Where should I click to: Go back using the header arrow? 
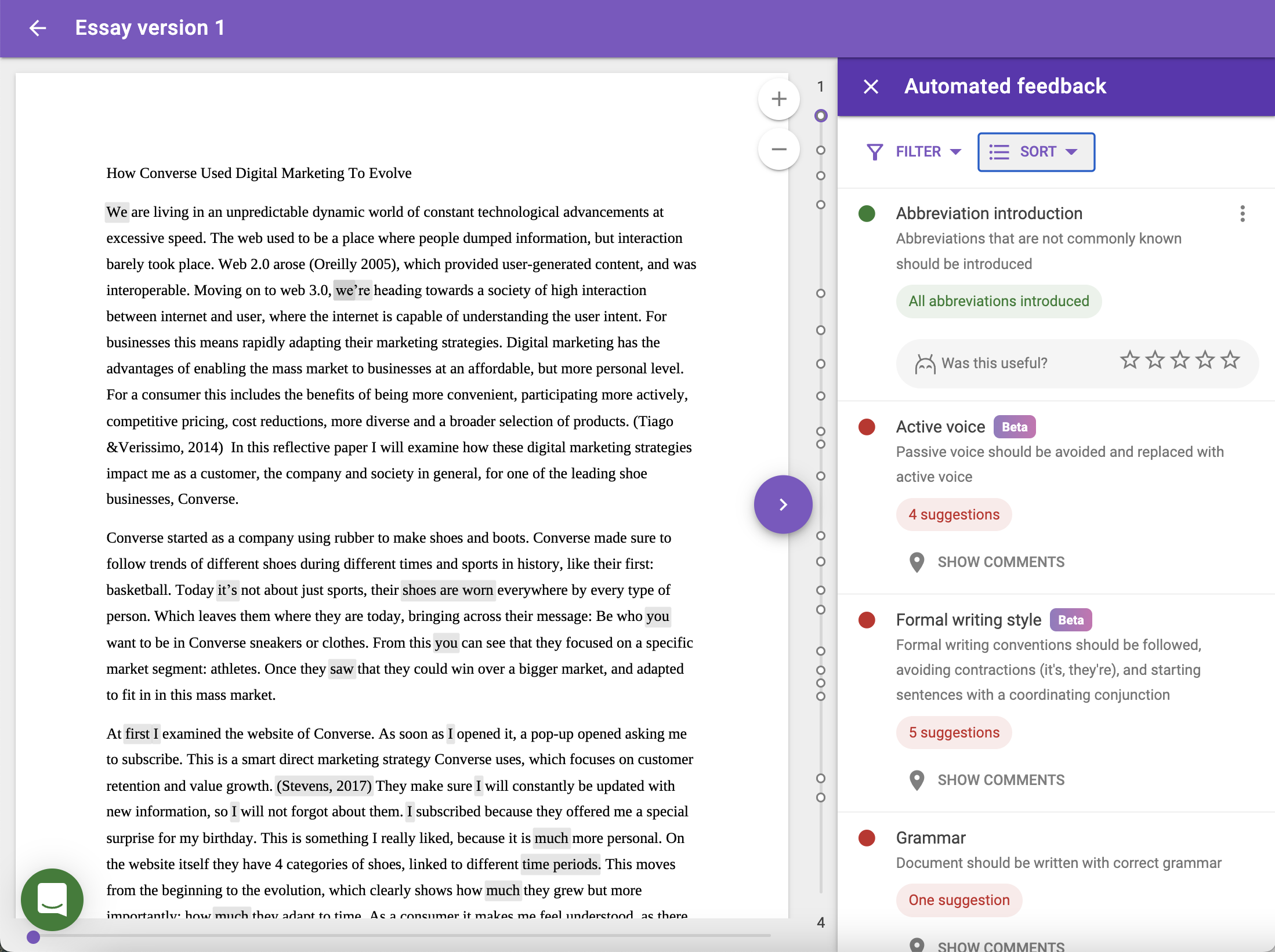tap(38, 28)
